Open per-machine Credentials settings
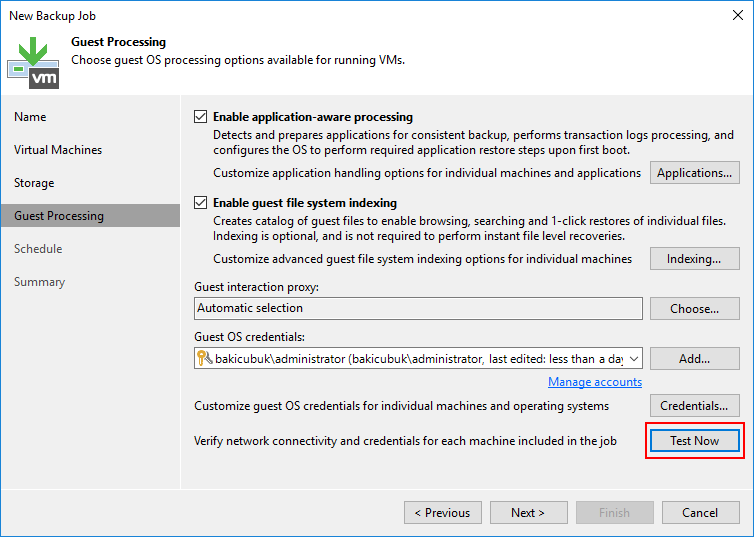Viewport: 754px width, 537px height. (695, 406)
